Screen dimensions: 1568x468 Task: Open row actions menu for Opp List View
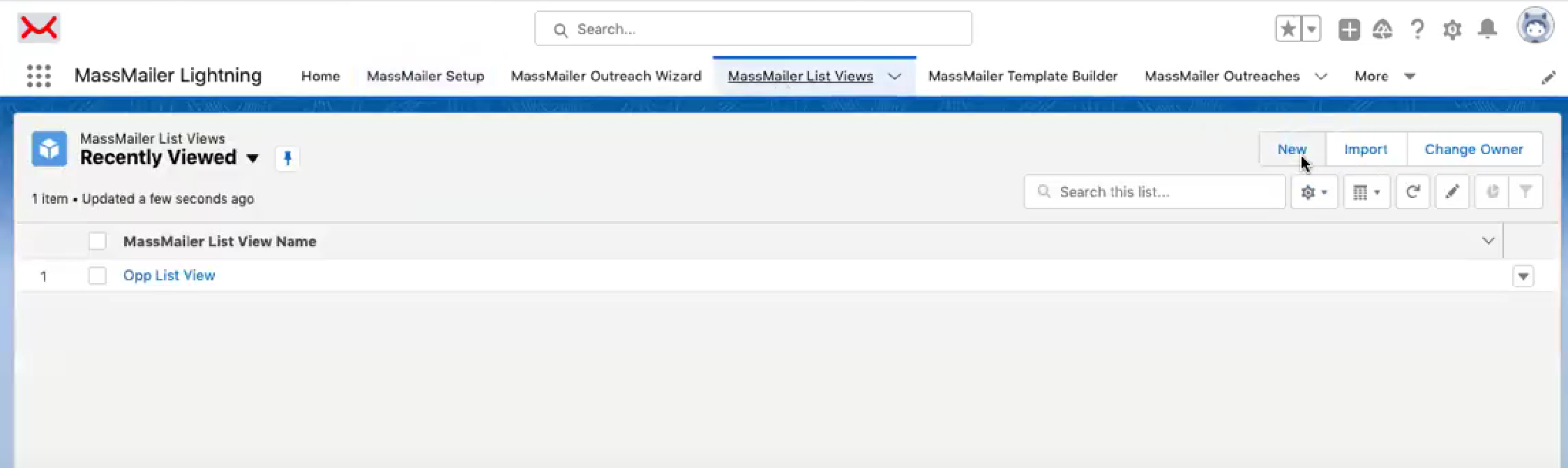1523,276
